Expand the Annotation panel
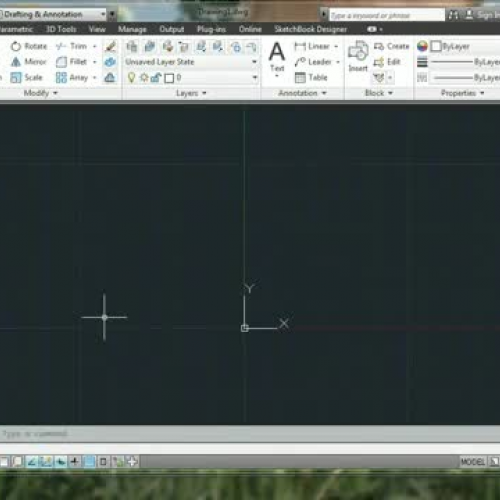Viewport: 500px width, 500px height. tap(302, 93)
